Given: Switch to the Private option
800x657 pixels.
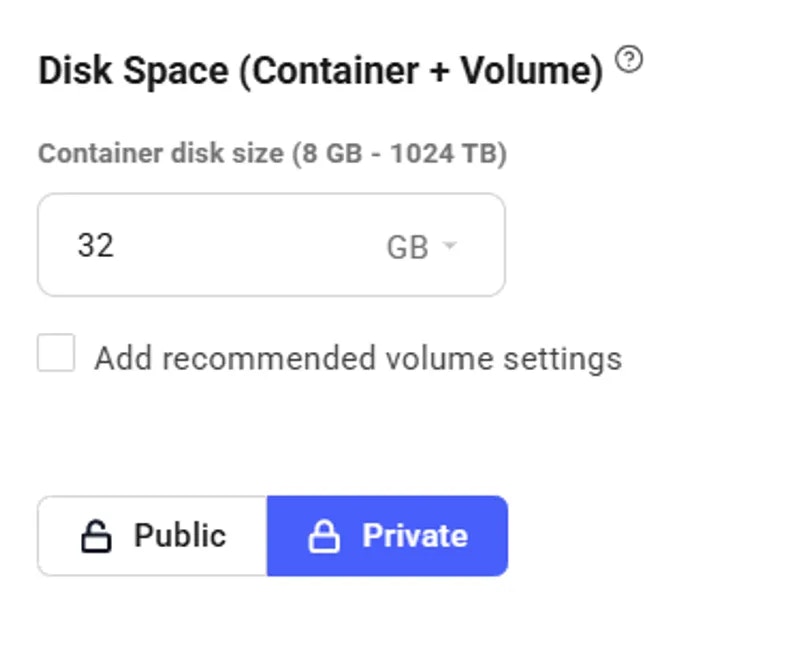Looking at the screenshot, I should pyautogui.click(x=387, y=536).
